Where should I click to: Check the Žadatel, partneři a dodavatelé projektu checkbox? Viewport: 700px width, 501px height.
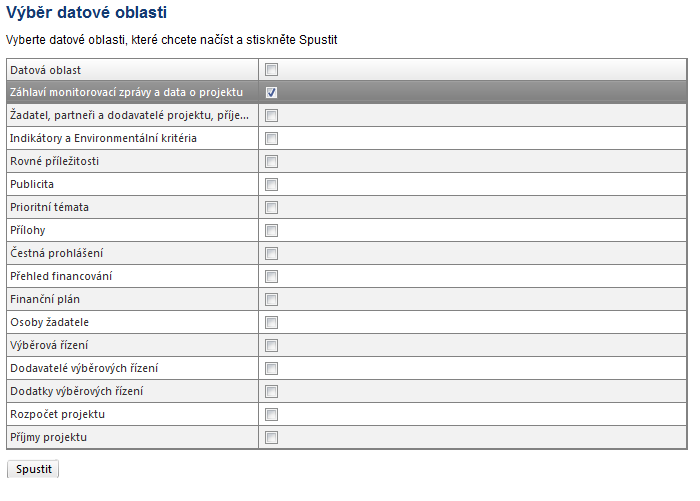coord(271,116)
